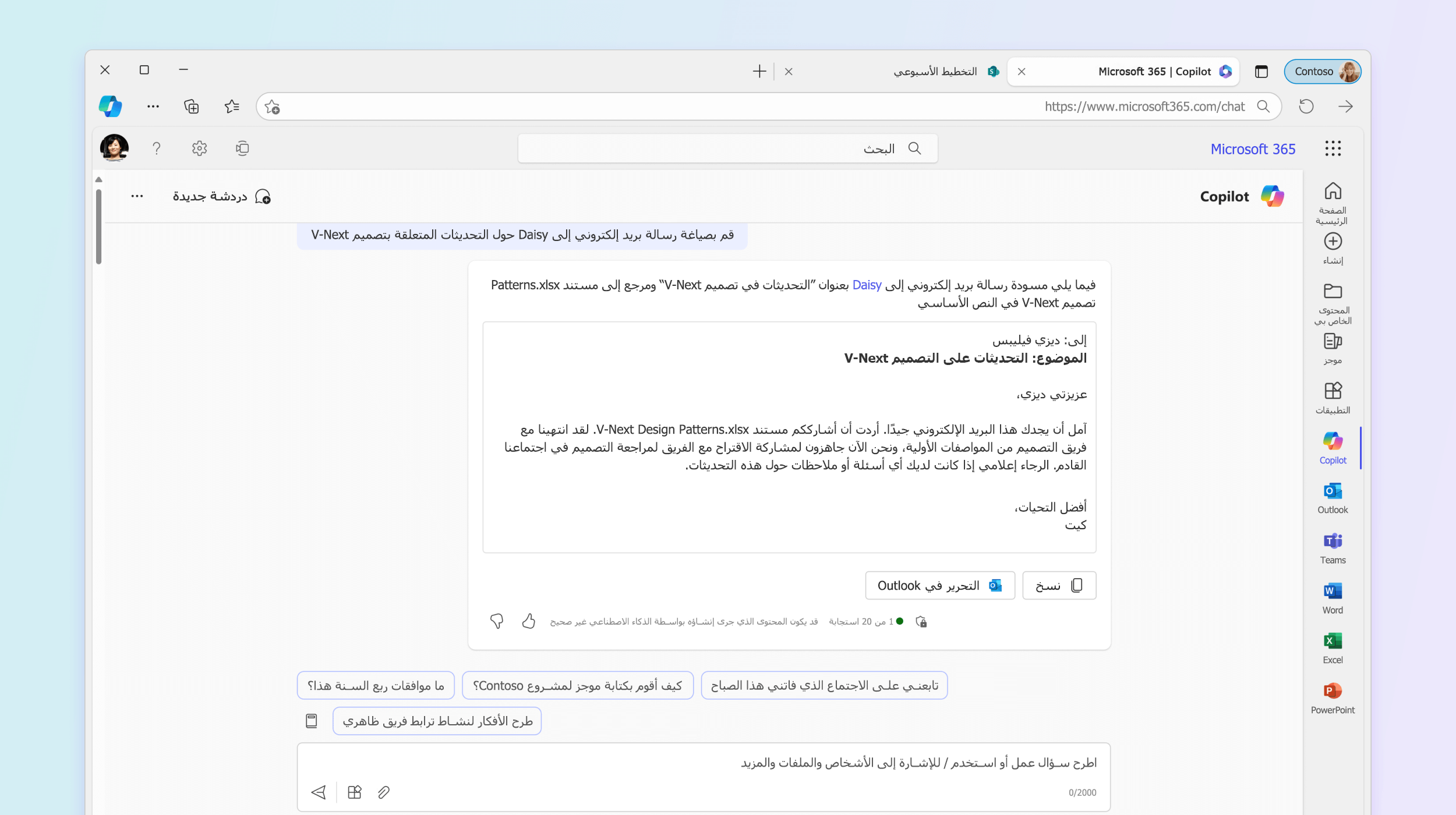
Task: Click the Microsoft 365 header link
Action: click(1253, 149)
